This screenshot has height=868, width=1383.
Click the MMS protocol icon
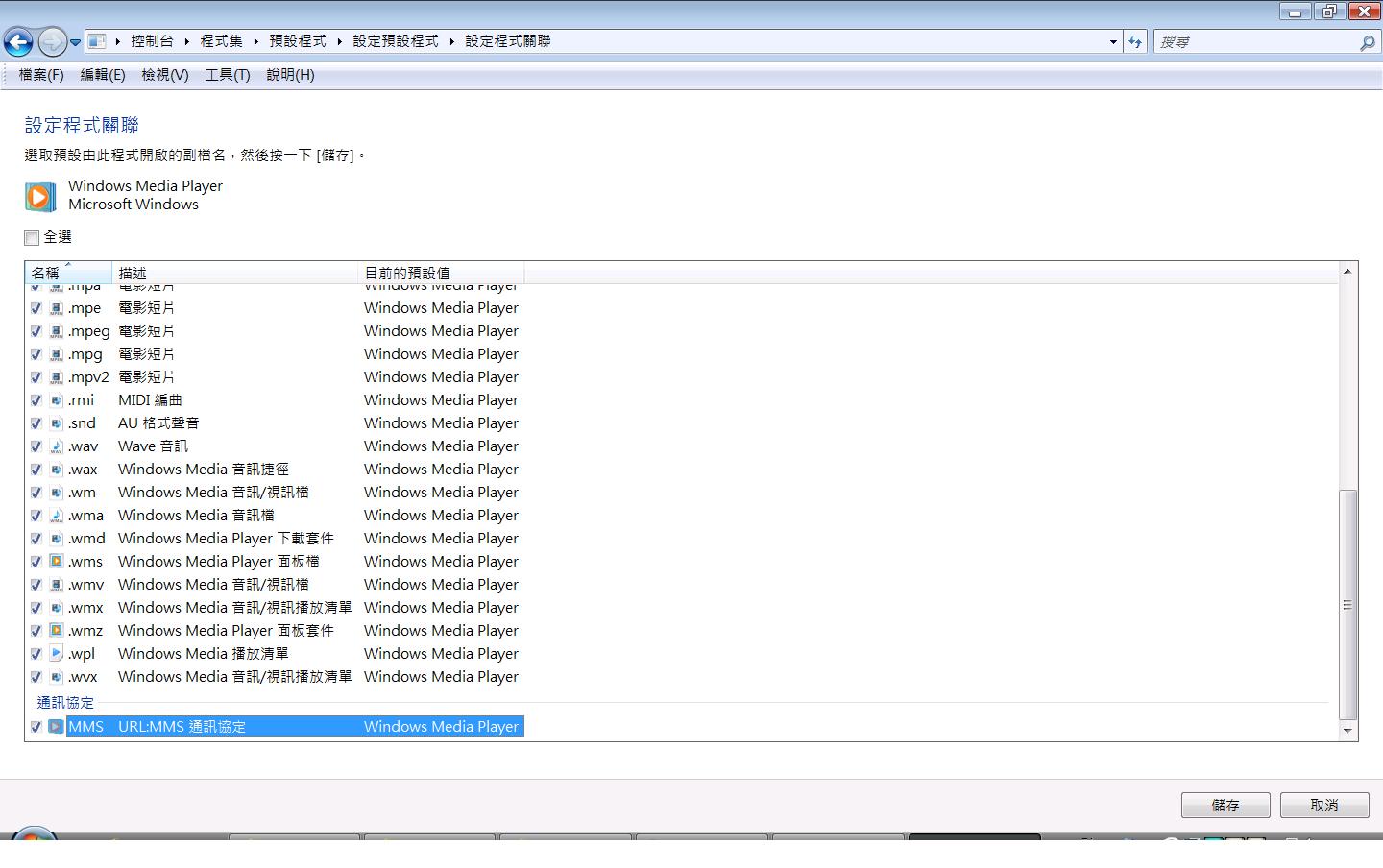pyautogui.click(x=57, y=727)
